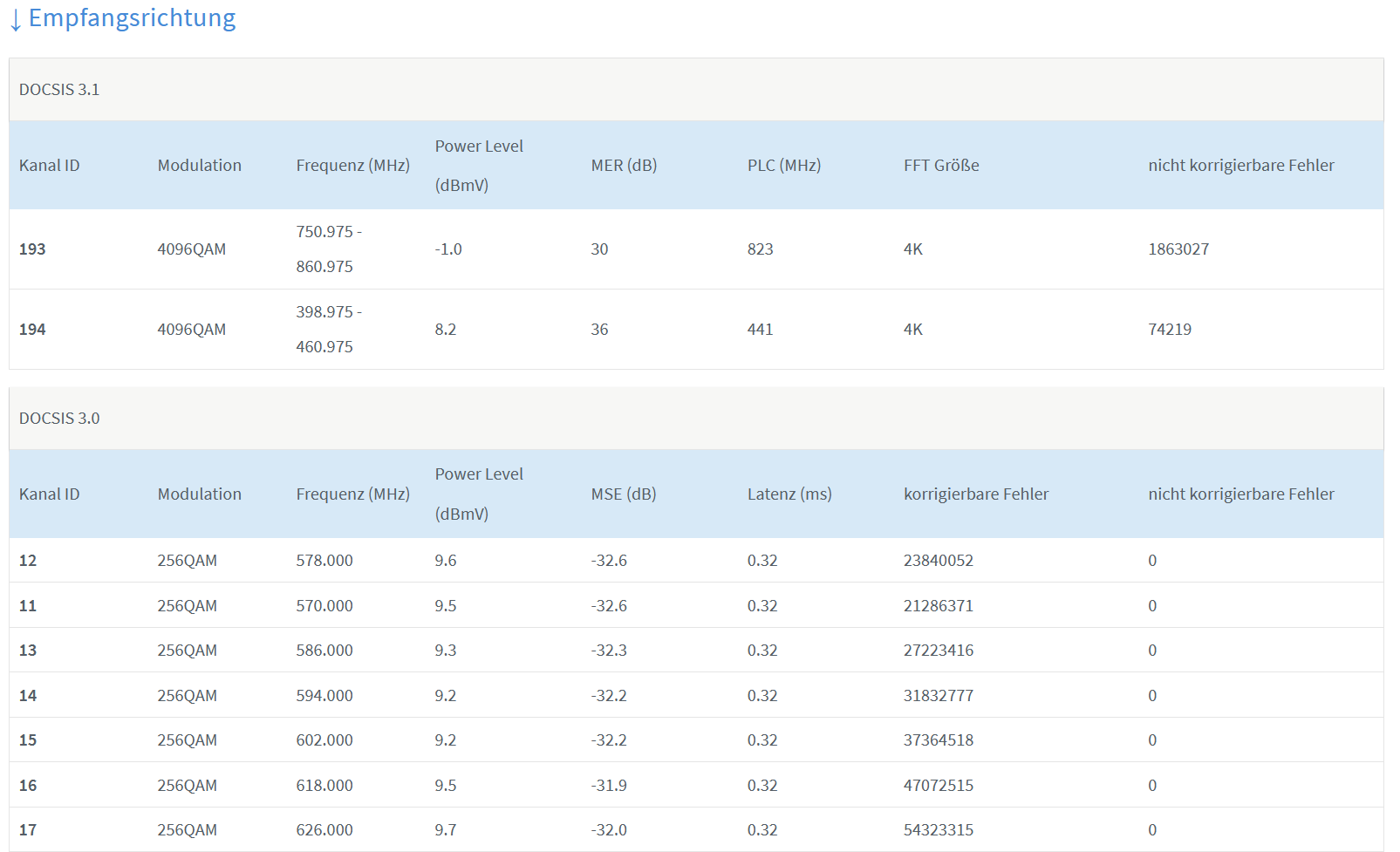This screenshot has width=1400, height=852.
Task: Select the DOCSIS 3.1 section title
Action: click(x=59, y=90)
